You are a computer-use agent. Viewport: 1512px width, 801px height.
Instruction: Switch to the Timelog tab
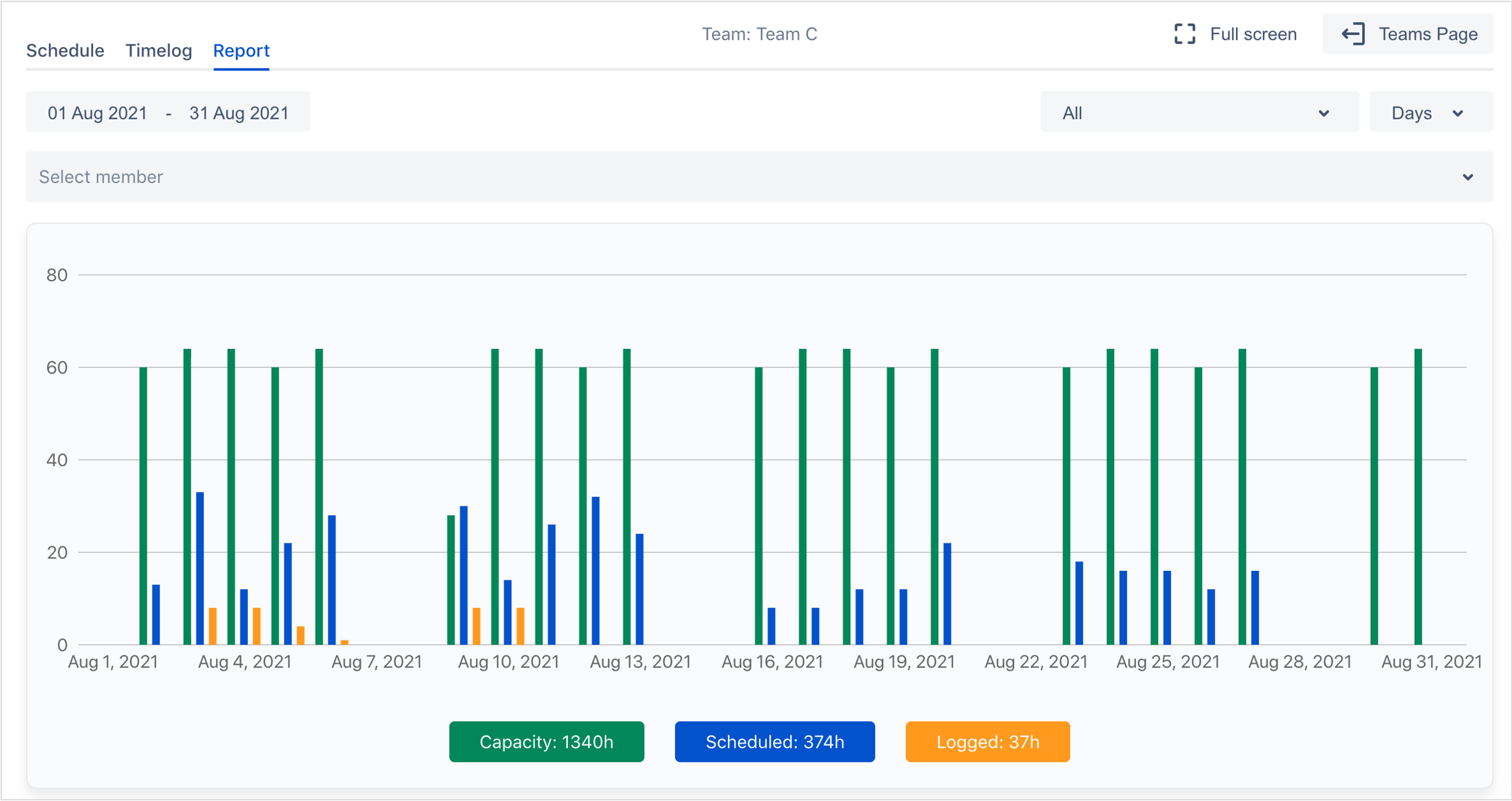tap(159, 50)
